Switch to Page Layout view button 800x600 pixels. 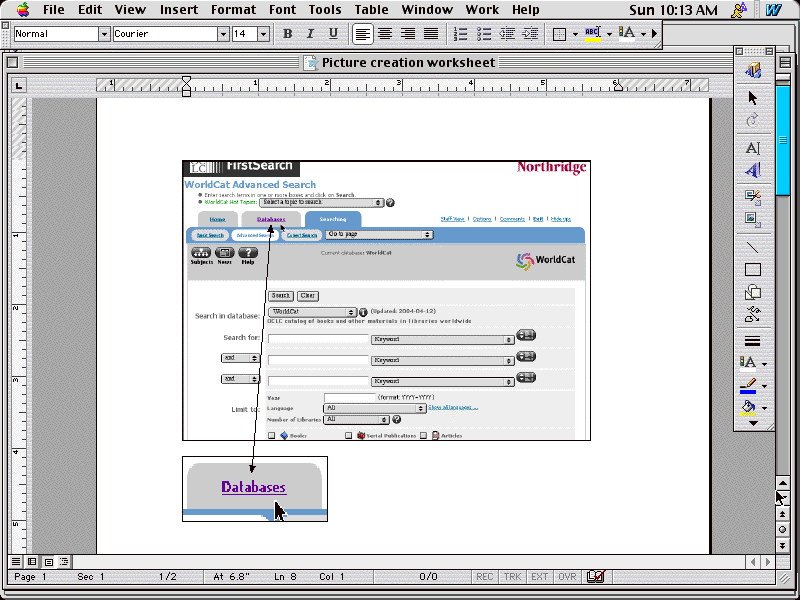click(x=48, y=562)
